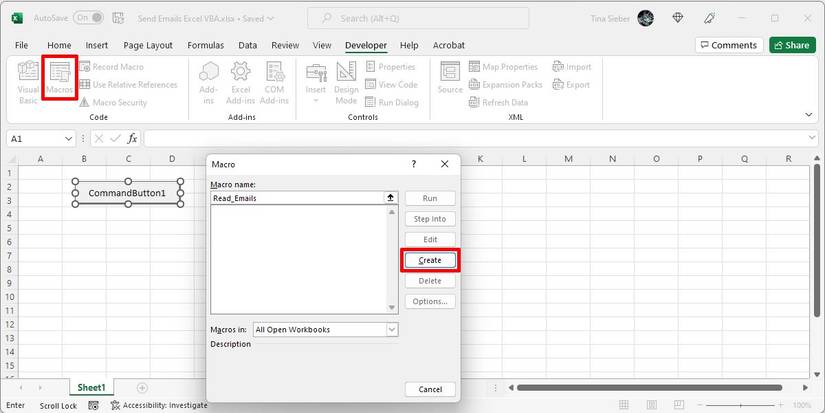Toggle Use Relative References
This screenshot has height=413, width=825.
tap(128, 85)
